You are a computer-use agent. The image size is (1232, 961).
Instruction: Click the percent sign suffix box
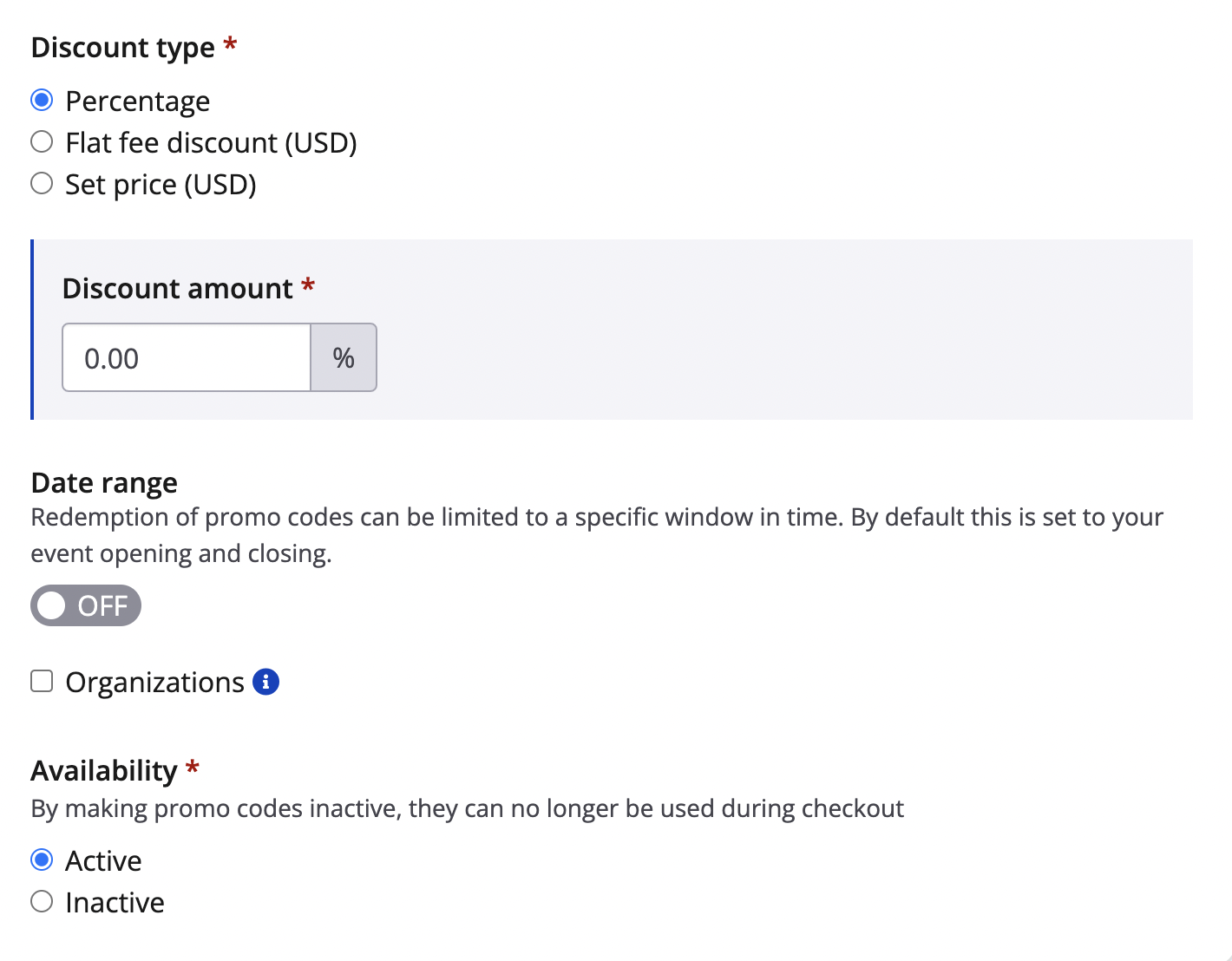coord(344,358)
